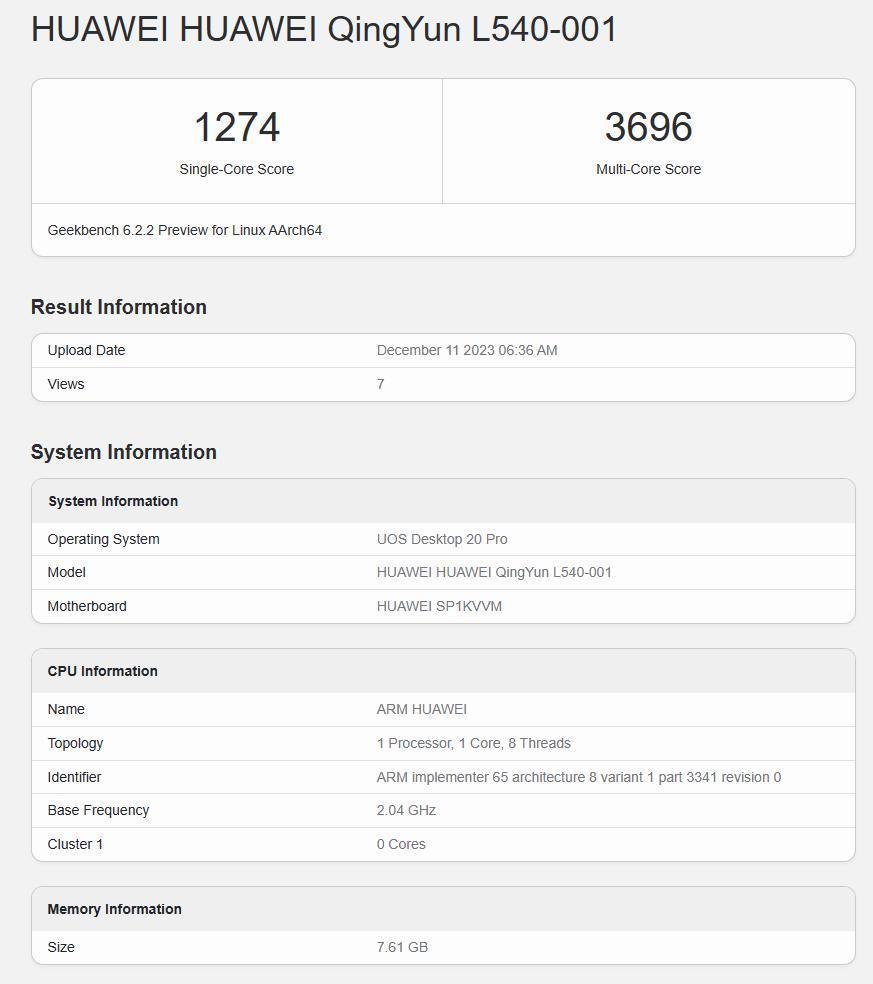873x984 pixels.
Task: Click the Topology value with 8 Threads
Action: 473,743
